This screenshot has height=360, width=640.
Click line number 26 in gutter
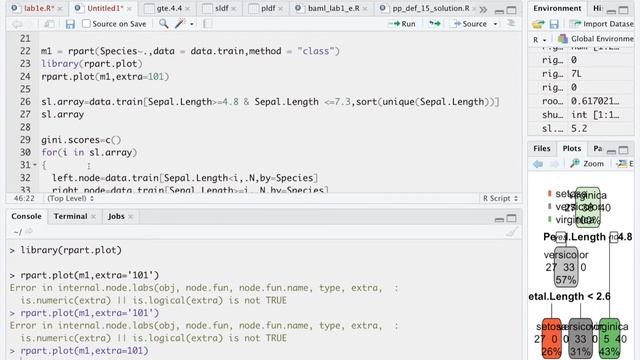[x=25, y=102]
